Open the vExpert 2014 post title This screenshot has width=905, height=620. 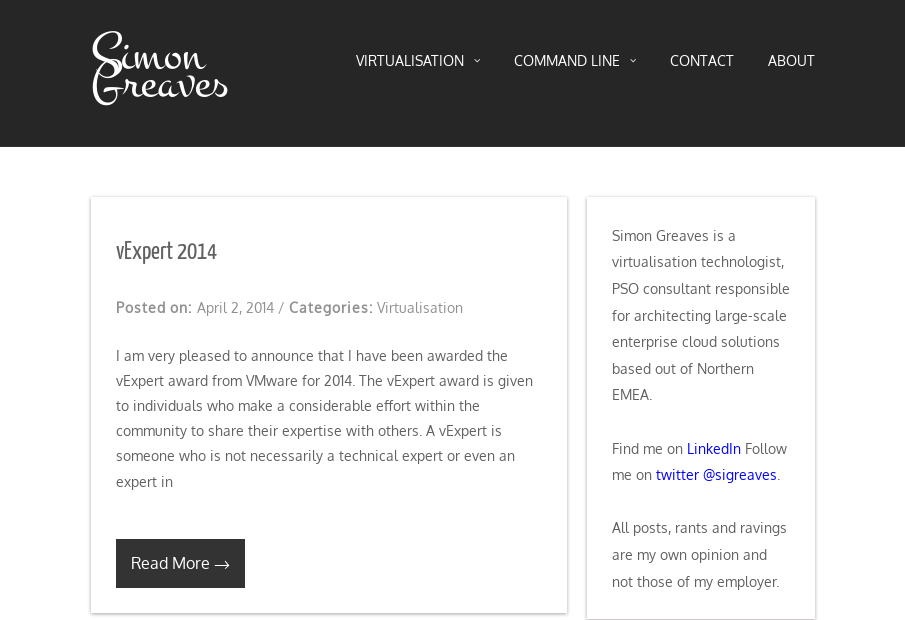tap(166, 252)
